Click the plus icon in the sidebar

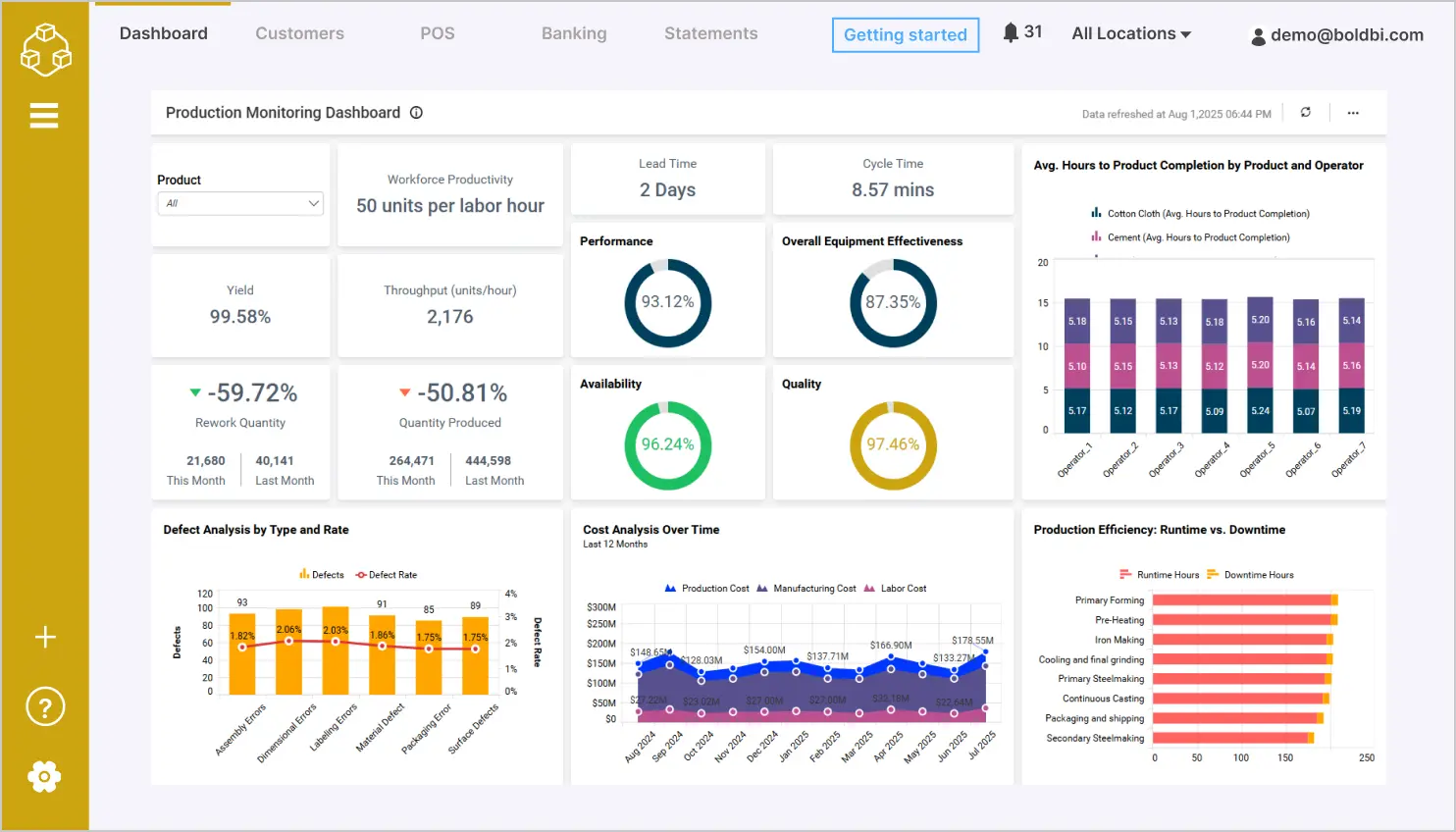(45, 638)
